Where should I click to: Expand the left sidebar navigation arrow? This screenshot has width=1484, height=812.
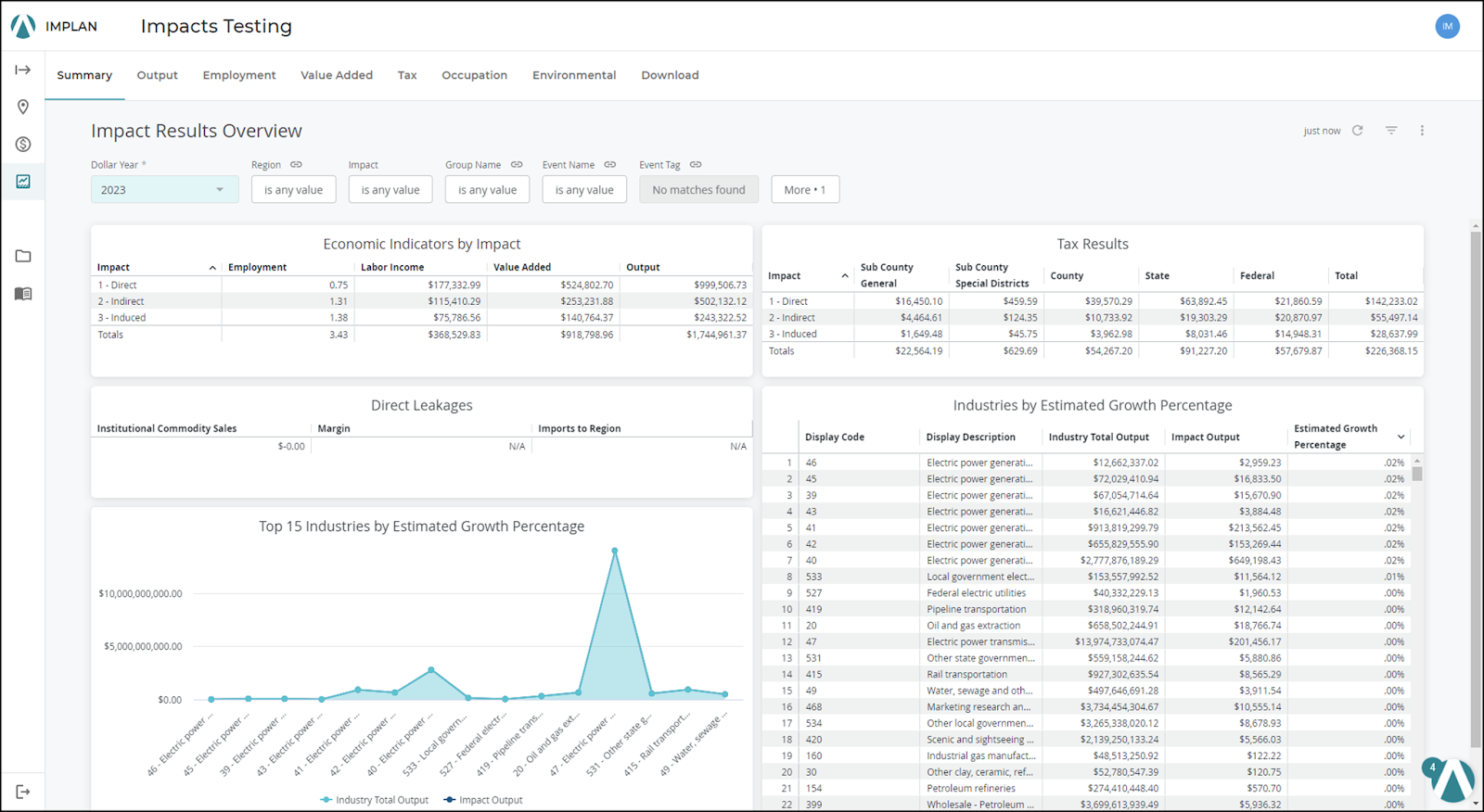[23, 70]
